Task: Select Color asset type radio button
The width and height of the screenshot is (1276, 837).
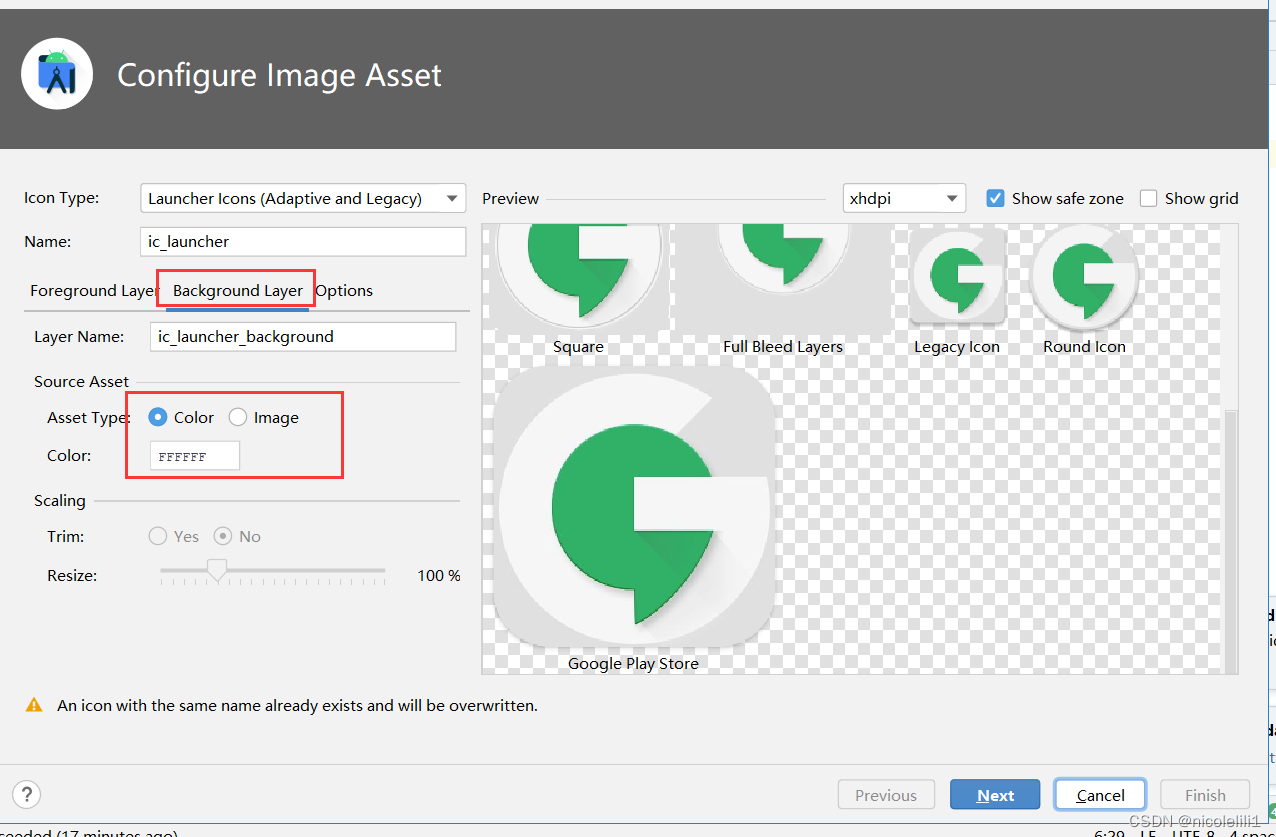Action: coord(158,417)
